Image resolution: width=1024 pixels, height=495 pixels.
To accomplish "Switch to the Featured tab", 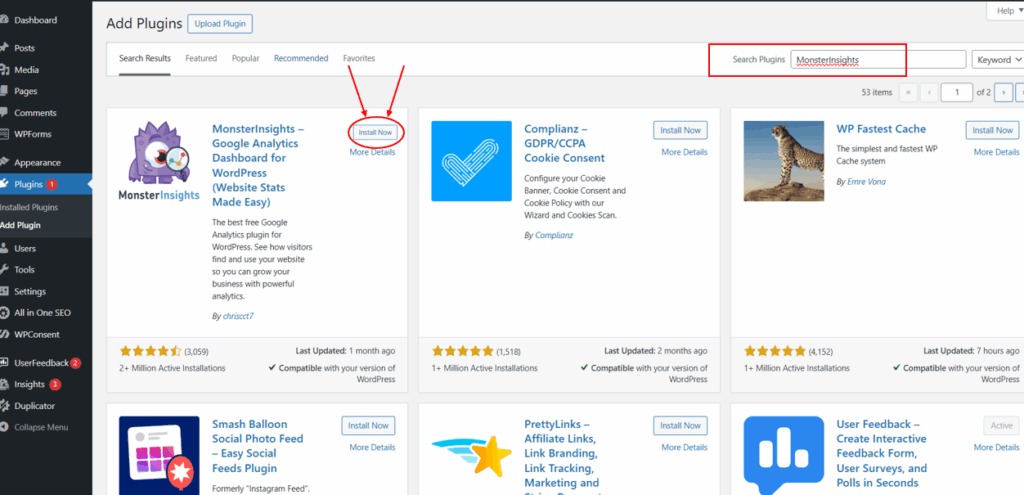I will [x=201, y=58].
